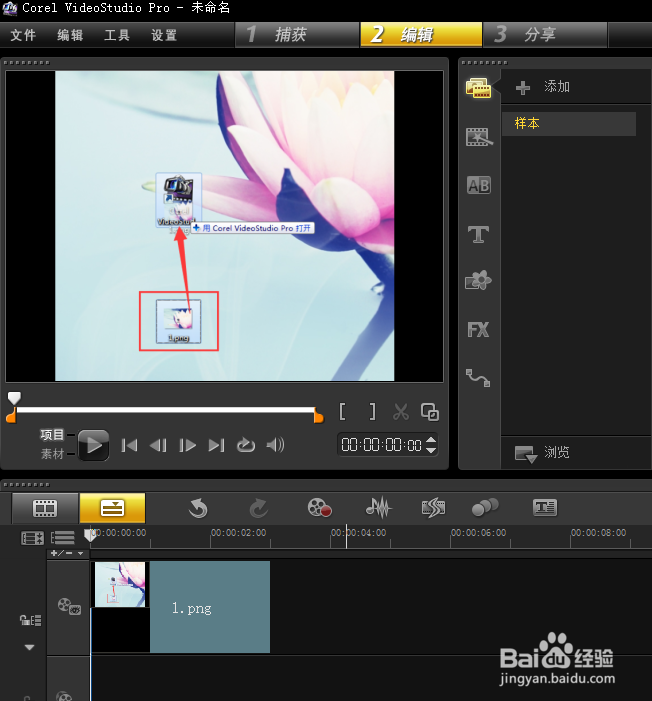Click the scissors split clip icon
Viewport: 652px width, 701px height.
click(x=401, y=412)
